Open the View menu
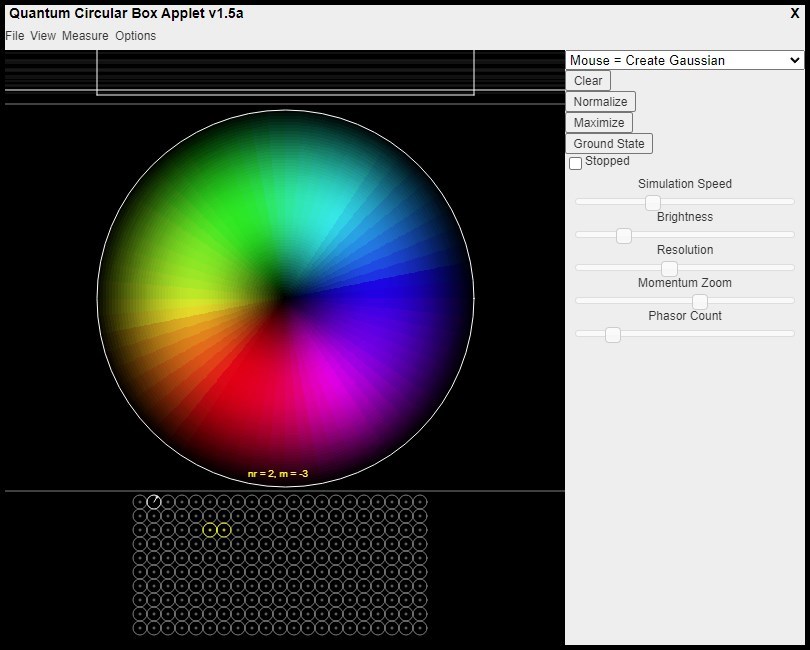The image size is (810, 650). pos(43,36)
